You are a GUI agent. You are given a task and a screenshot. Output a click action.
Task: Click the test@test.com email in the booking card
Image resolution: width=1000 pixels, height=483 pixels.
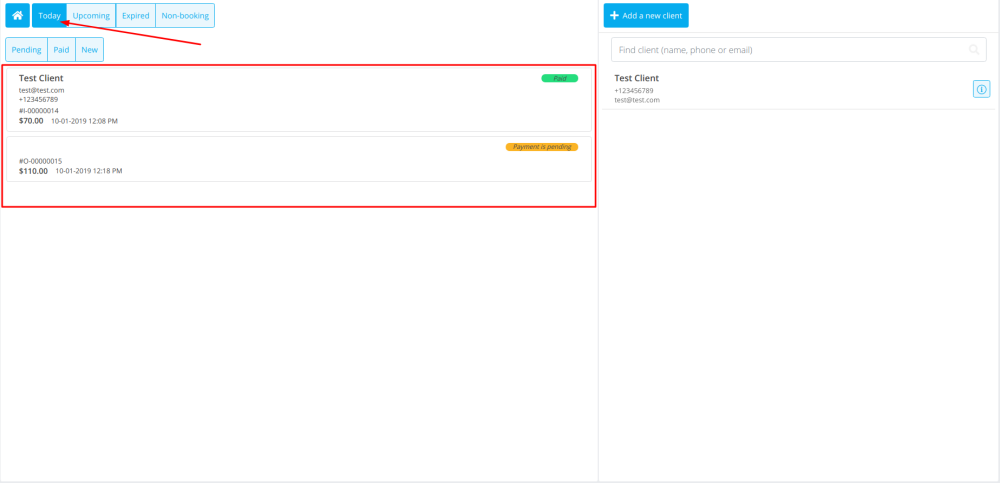(x=41, y=90)
